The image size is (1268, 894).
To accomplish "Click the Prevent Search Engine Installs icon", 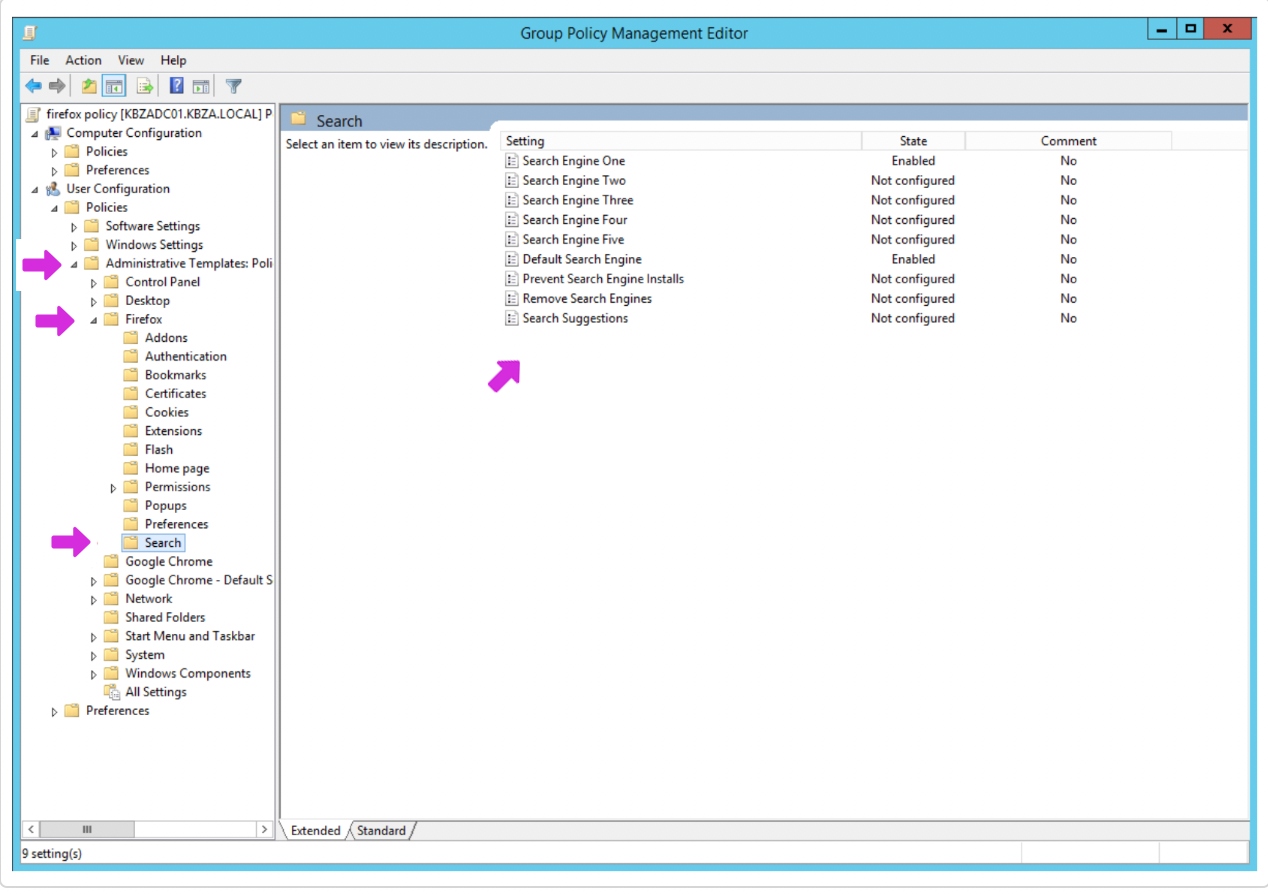I will pyautogui.click(x=512, y=279).
